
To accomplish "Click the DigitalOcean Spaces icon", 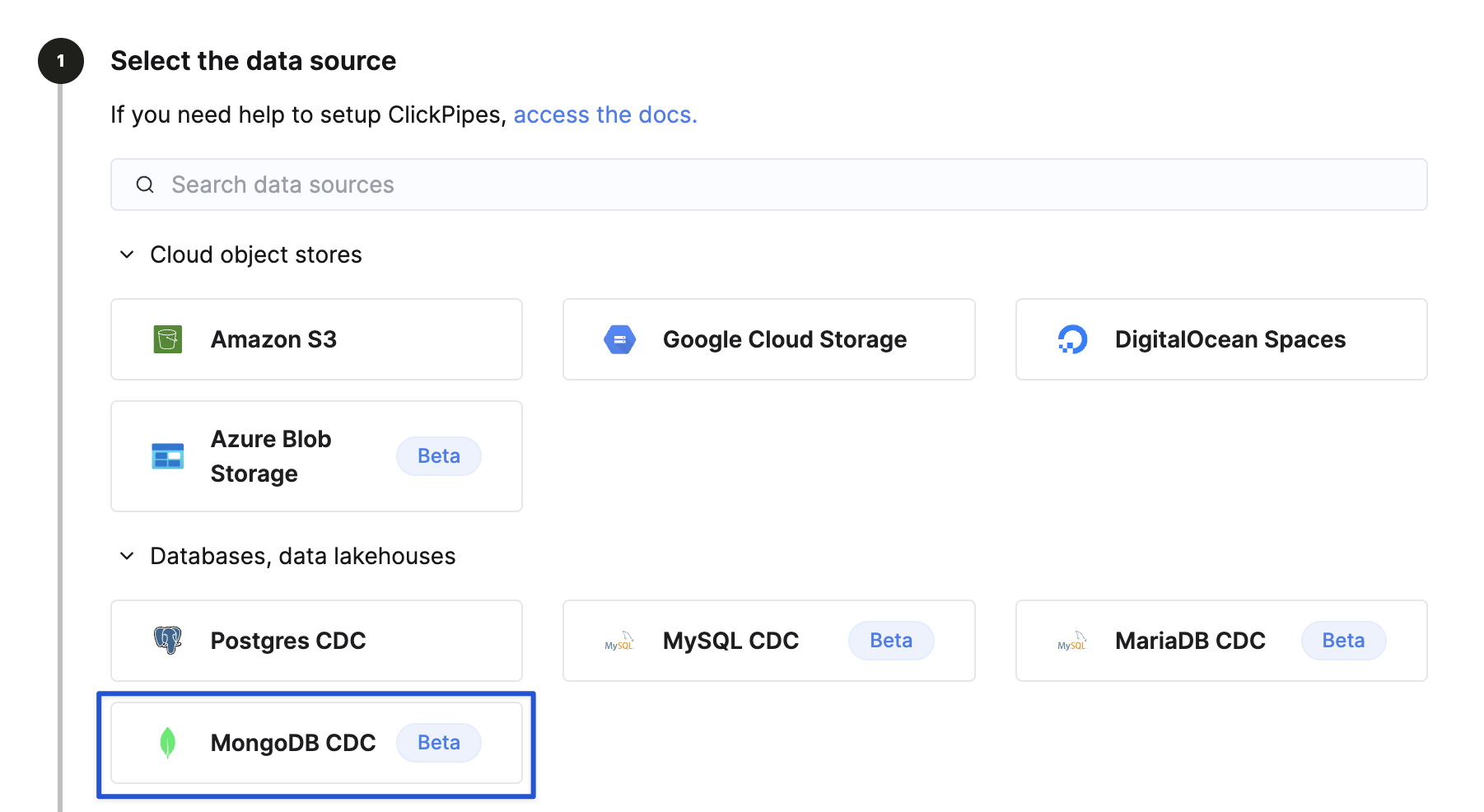I will [1072, 338].
